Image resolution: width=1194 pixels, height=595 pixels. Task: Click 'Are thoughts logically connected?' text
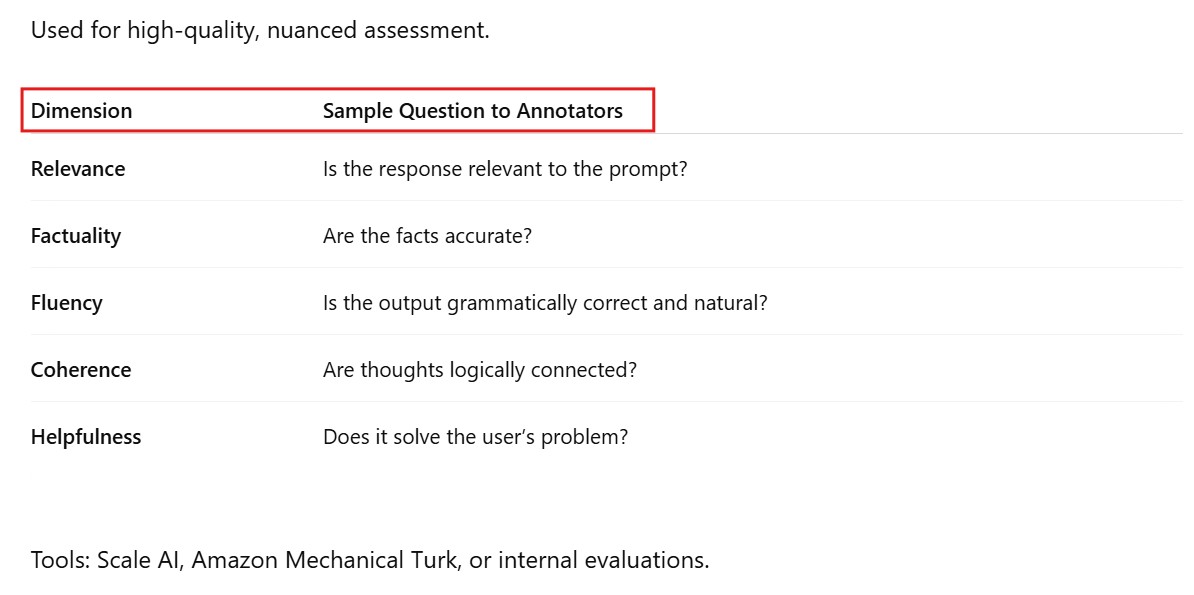[x=479, y=370]
